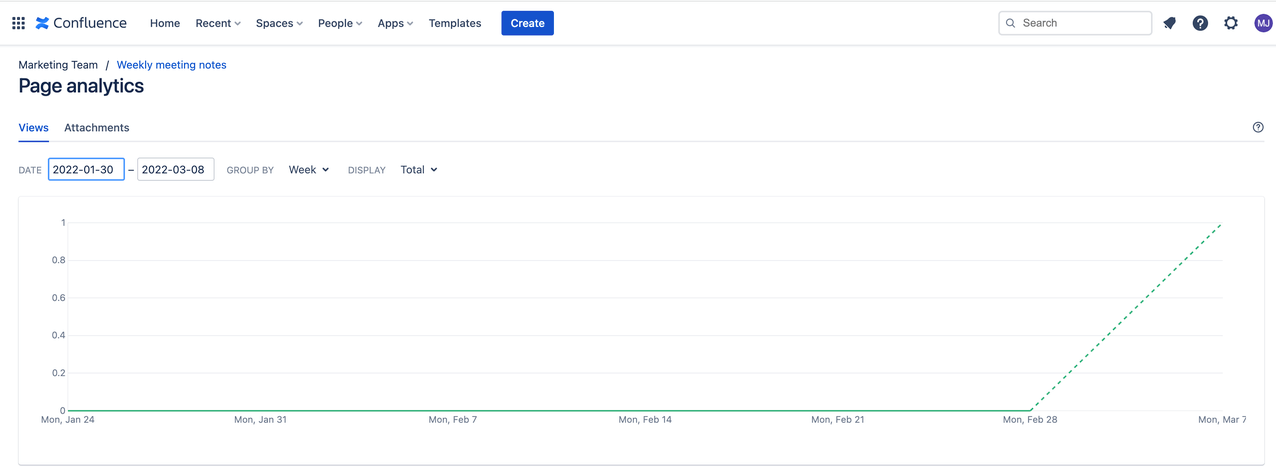Open the Weekly meeting notes breadcrumb link
The height and width of the screenshot is (474, 1276).
coord(171,65)
